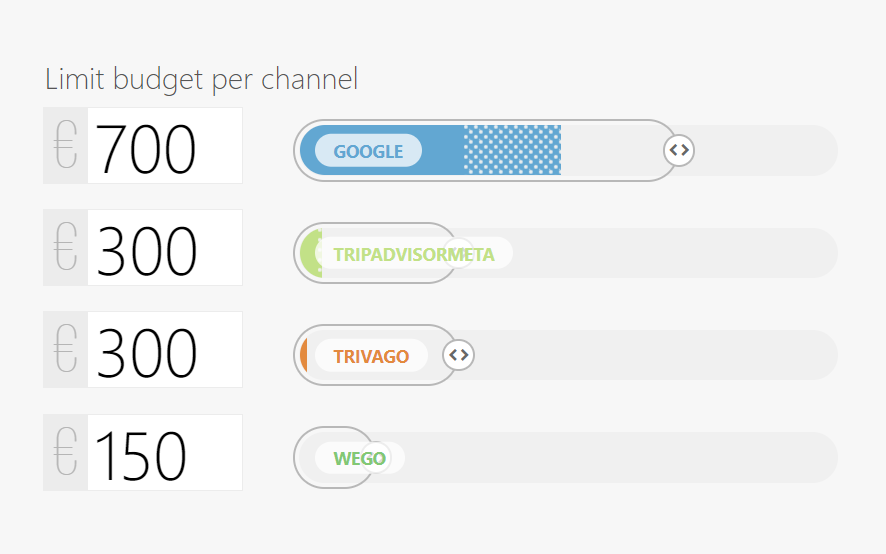Focus the Trivago budget input field
Screen dimensions: 886x554
coord(164,350)
